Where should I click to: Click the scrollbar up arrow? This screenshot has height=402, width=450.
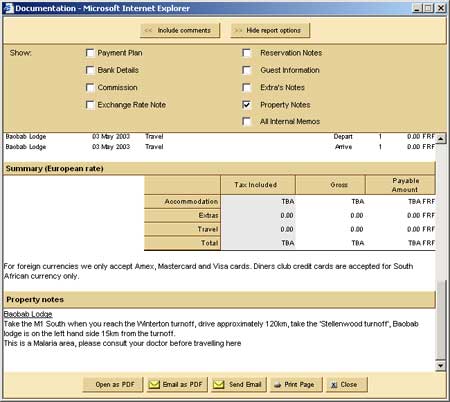click(441, 138)
